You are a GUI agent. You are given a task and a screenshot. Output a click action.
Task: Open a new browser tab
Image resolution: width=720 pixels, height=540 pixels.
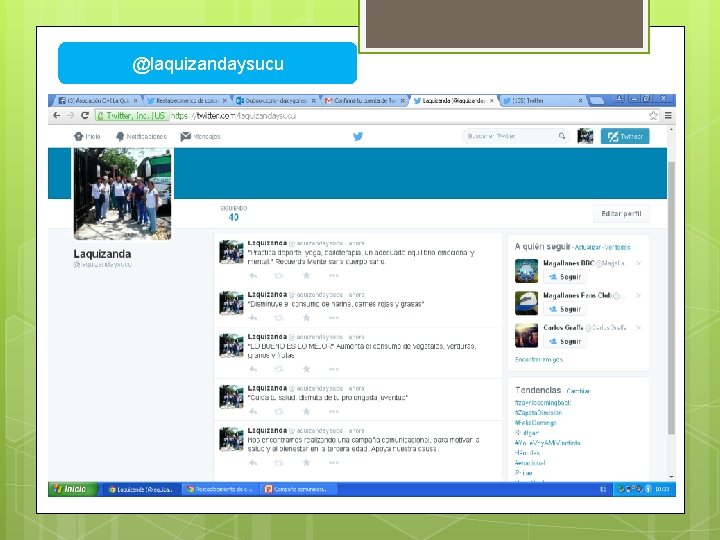[x=596, y=101]
